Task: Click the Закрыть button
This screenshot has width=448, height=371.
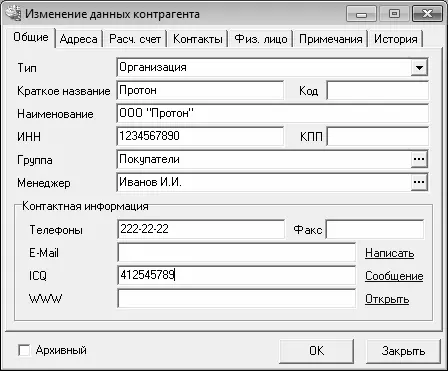Action: coord(403,351)
